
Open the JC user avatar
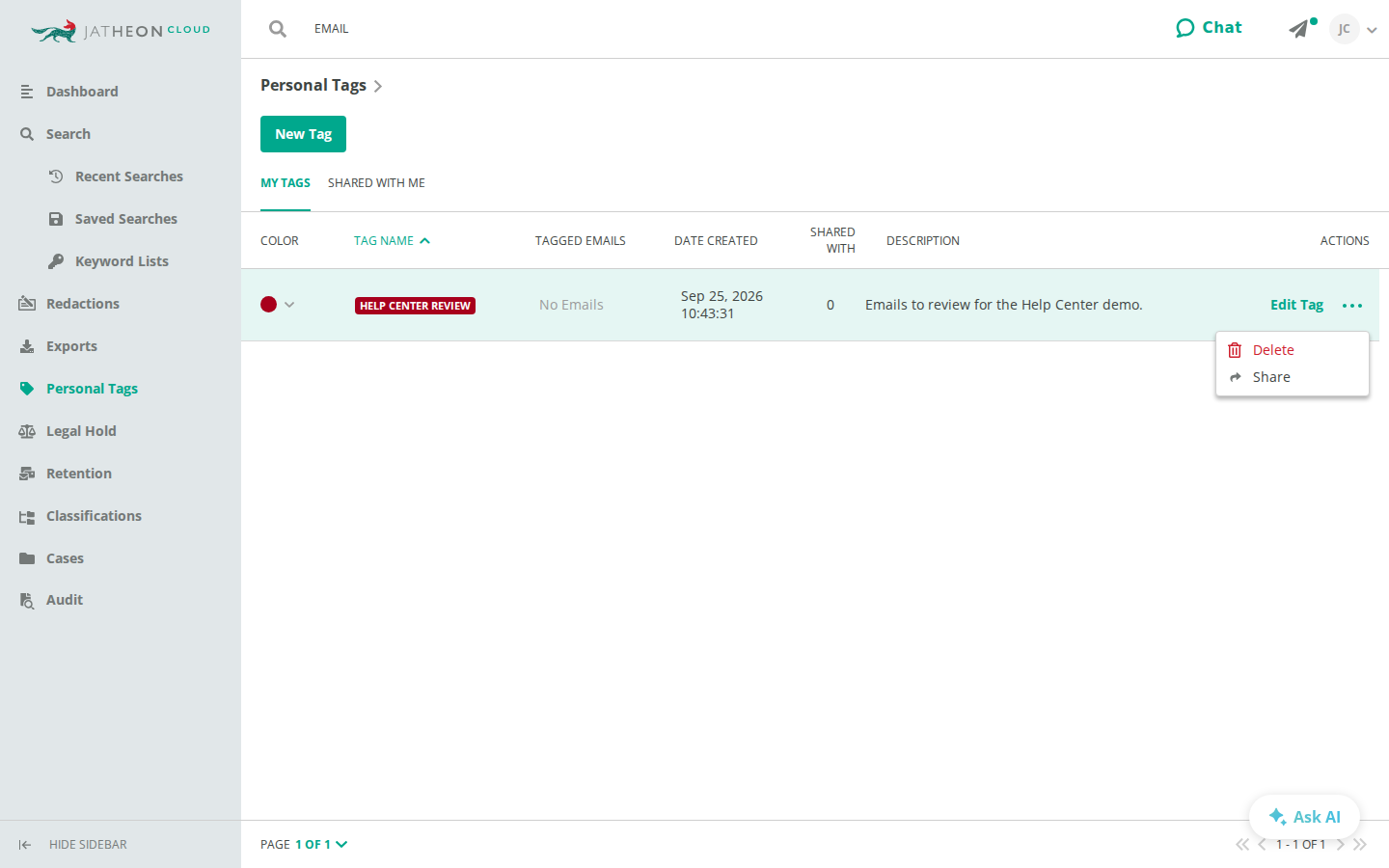[1344, 29]
